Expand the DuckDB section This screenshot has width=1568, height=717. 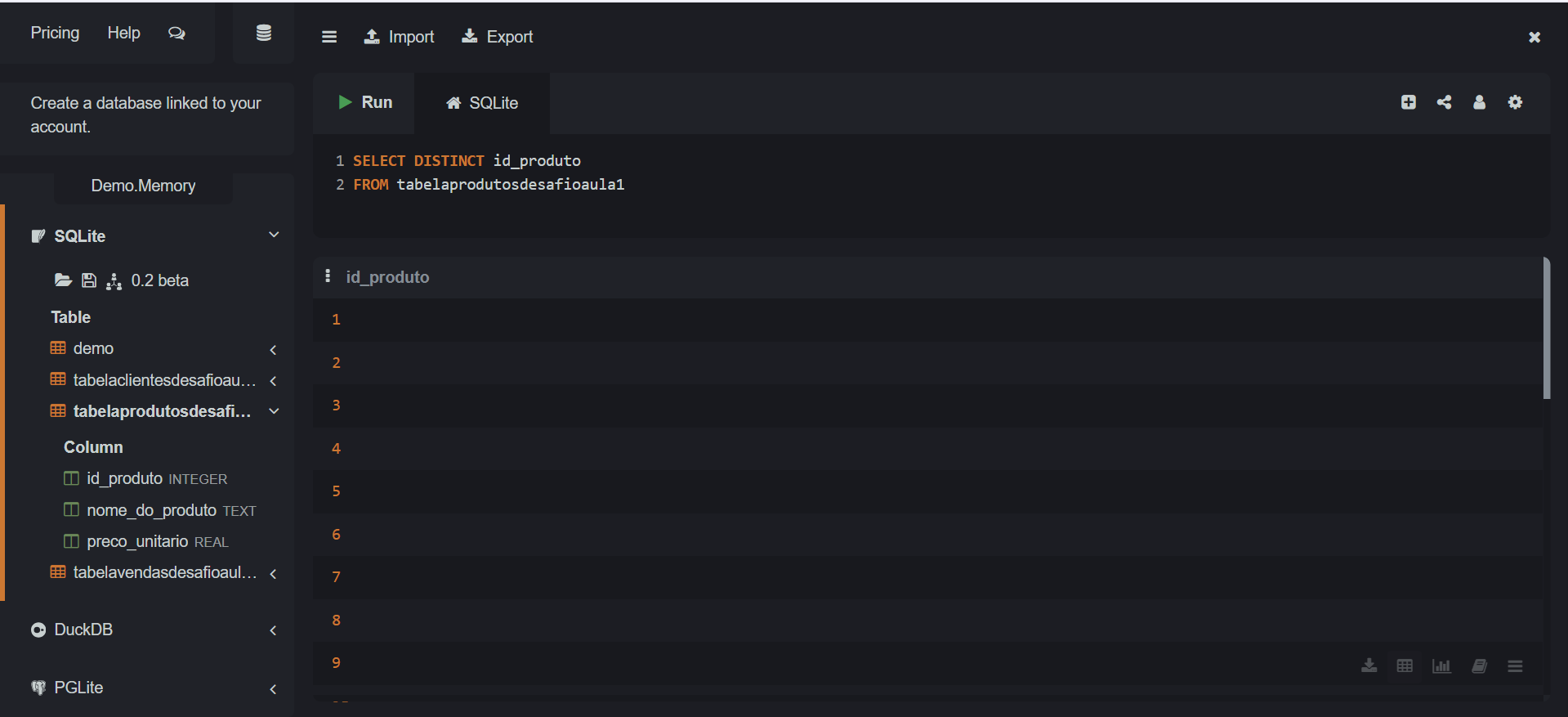pyautogui.click(x=273, y=630)
